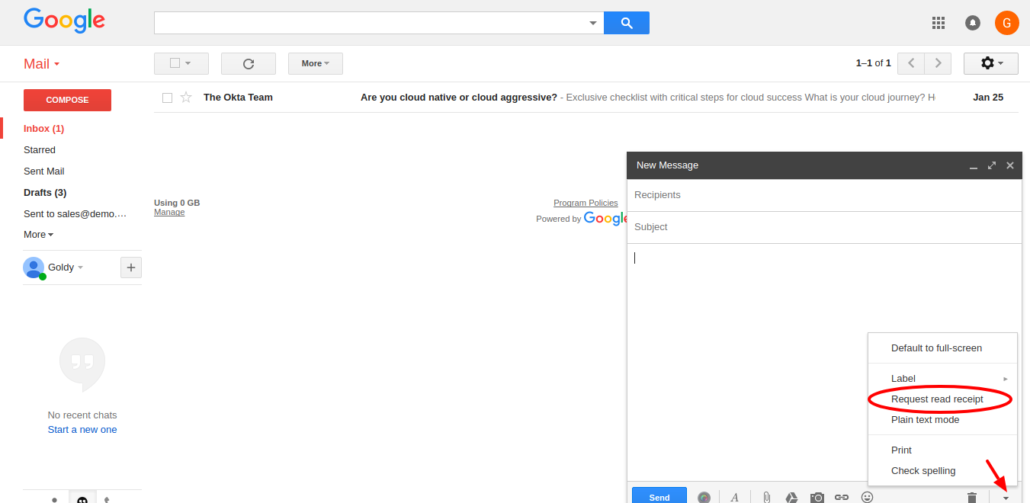Screen dimensions: 1030x503
Task: Open the Sent to sales@demo label
Action: (x=75, y=213)
